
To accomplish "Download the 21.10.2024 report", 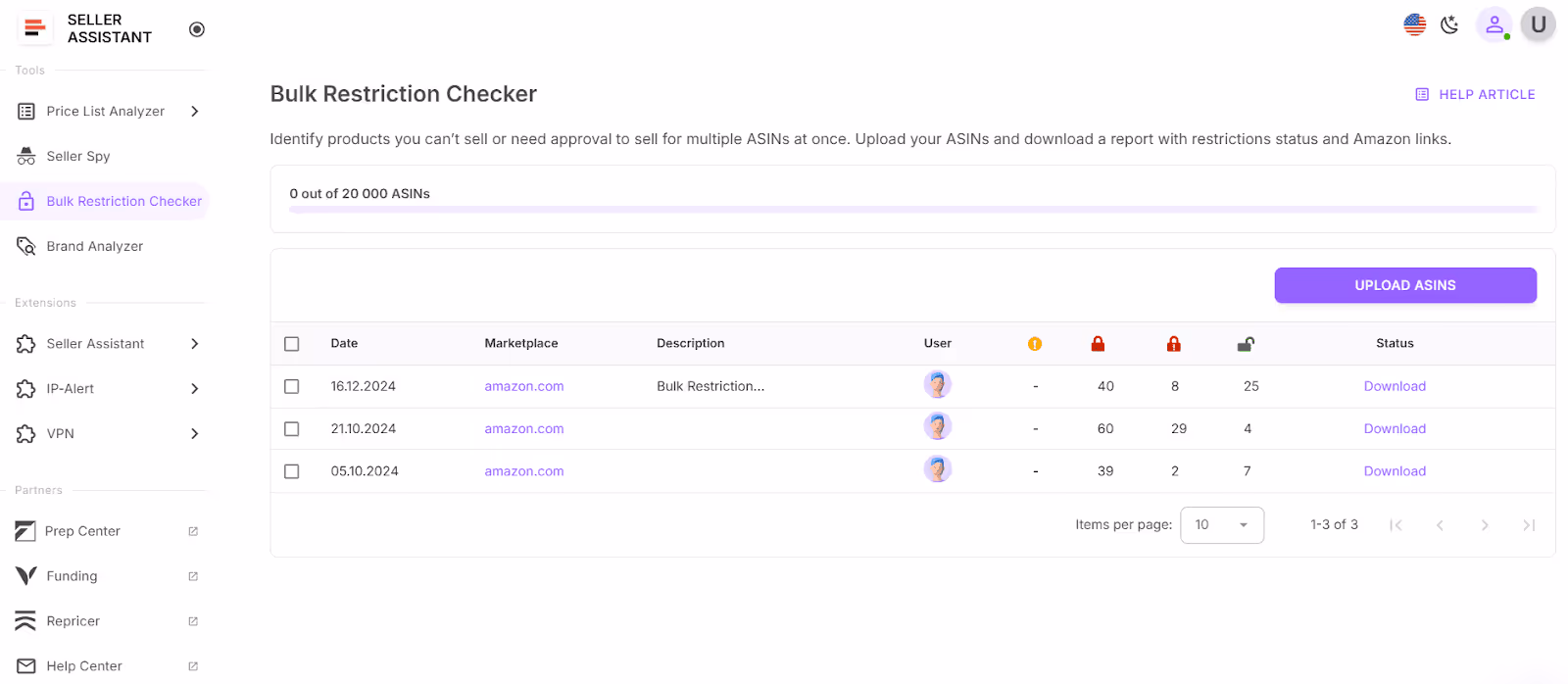I will point(1395,429).
